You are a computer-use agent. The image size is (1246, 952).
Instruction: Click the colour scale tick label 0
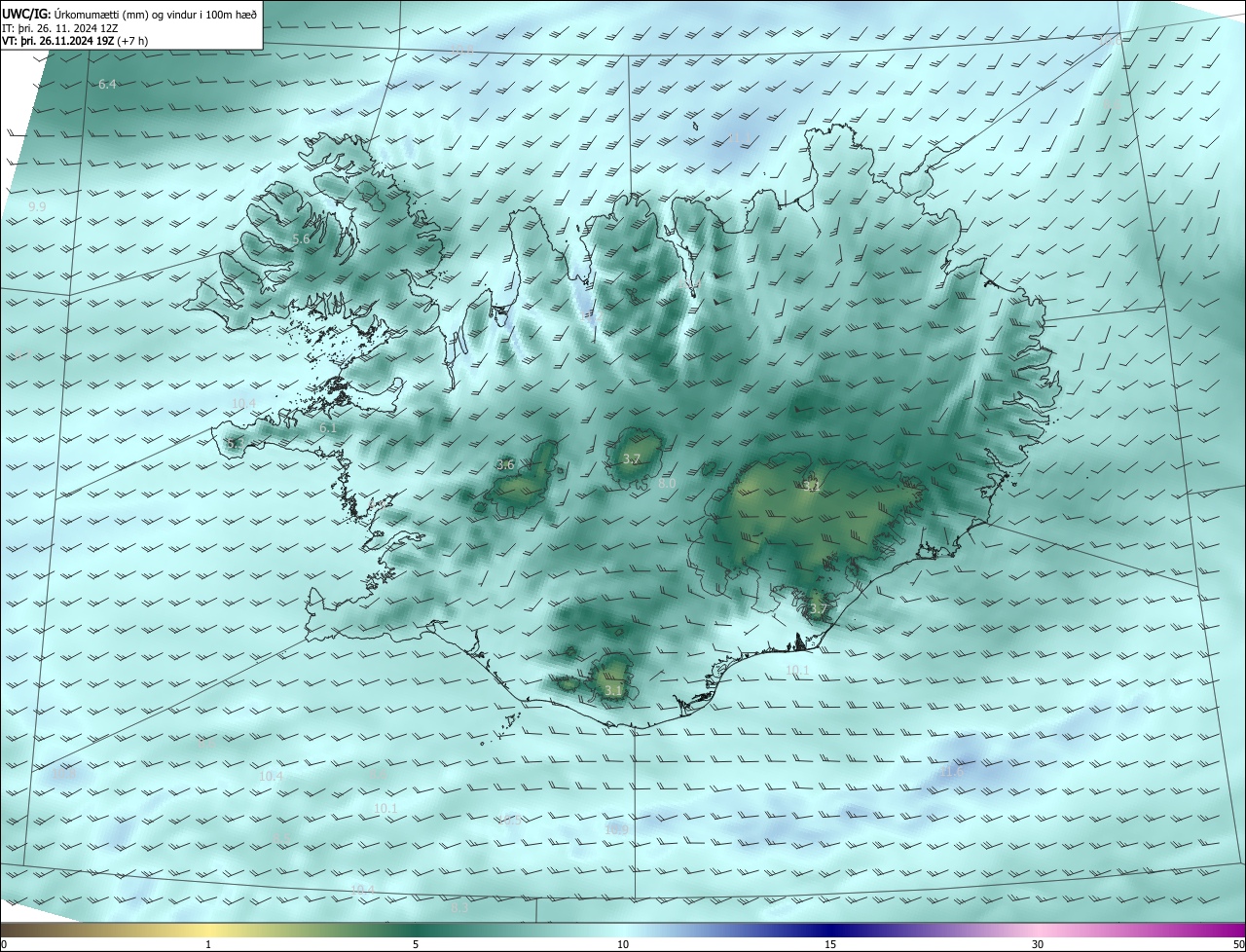[x=4, y=945]
